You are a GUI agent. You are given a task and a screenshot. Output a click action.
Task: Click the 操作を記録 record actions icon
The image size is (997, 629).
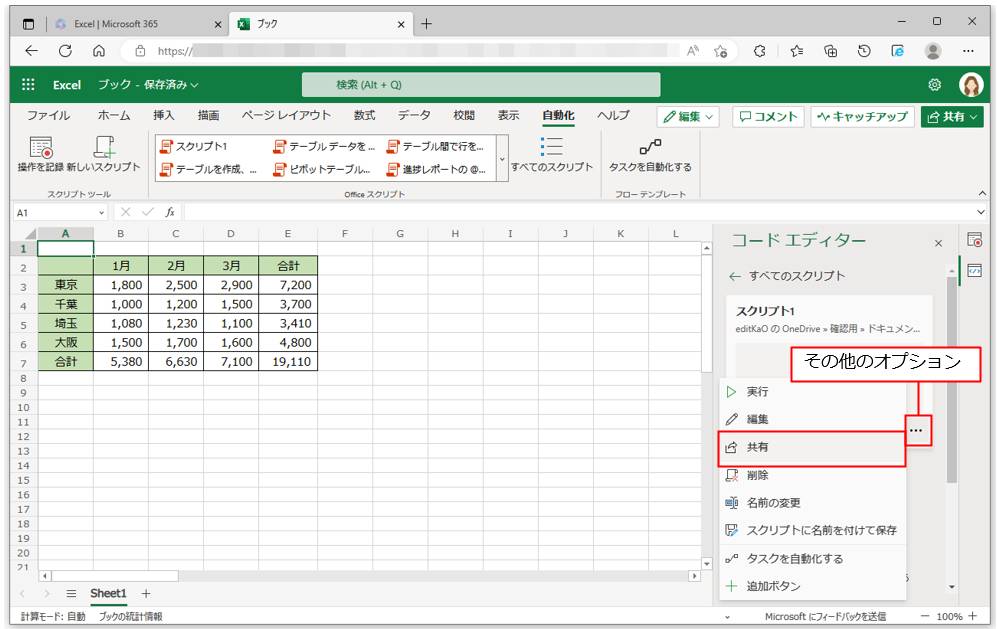(40, 148)
